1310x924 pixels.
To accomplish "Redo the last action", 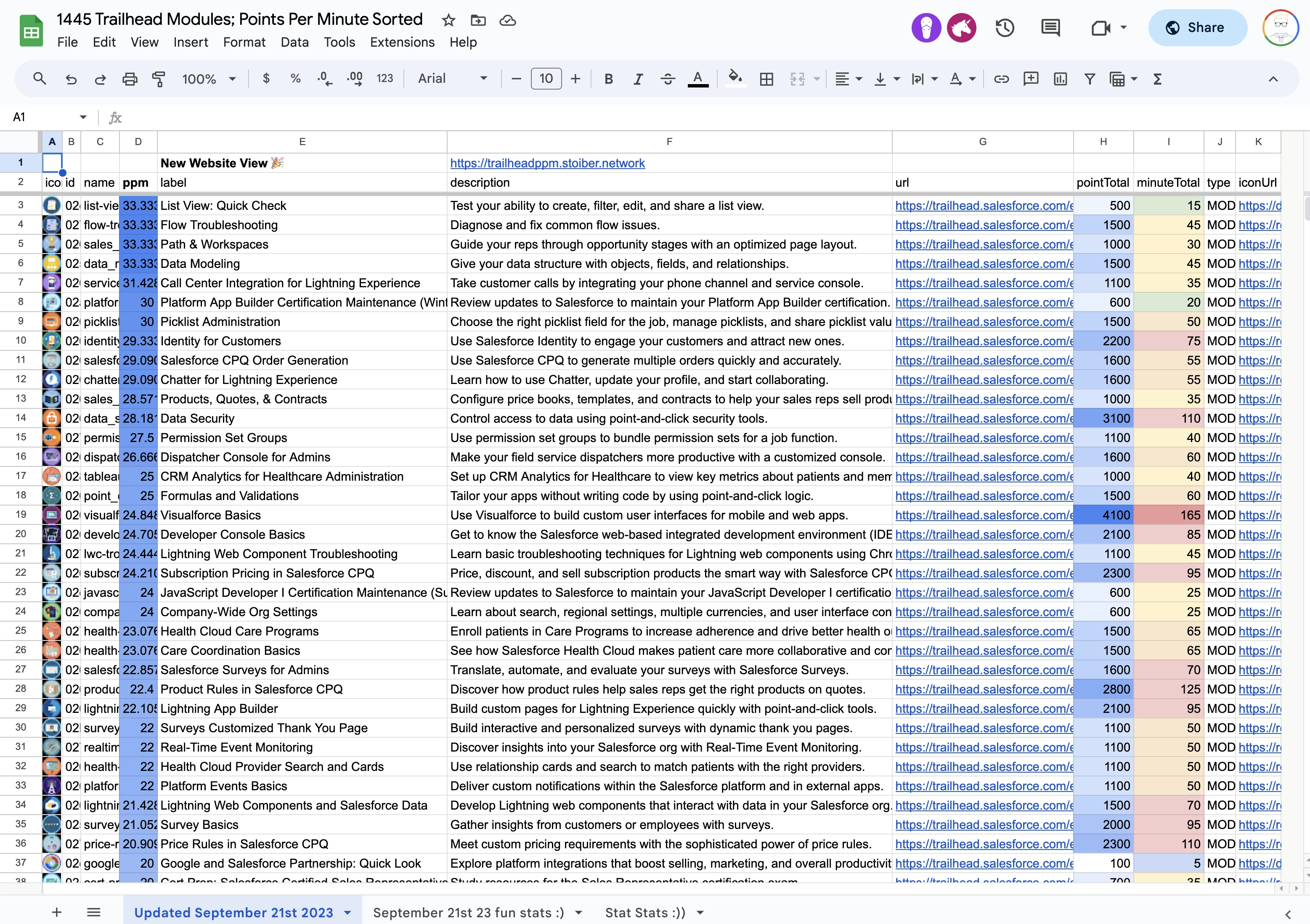I will [101, 79].
